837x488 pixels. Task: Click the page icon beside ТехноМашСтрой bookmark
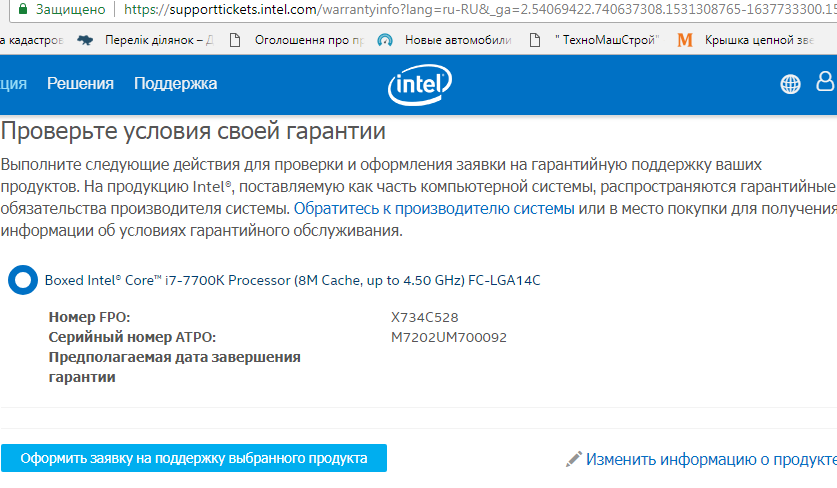(x=535, y=40)
